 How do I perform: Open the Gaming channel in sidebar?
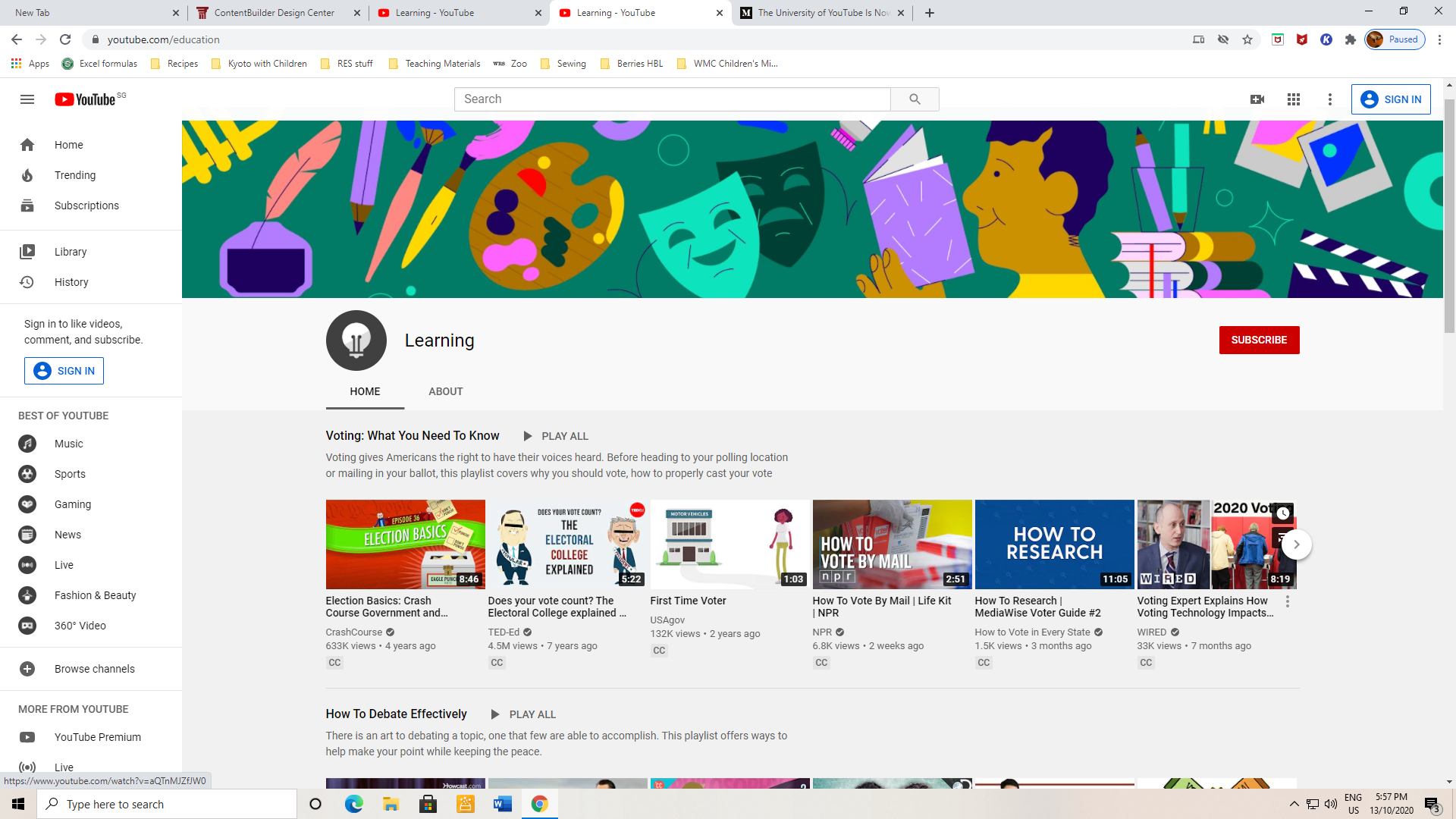73,504
